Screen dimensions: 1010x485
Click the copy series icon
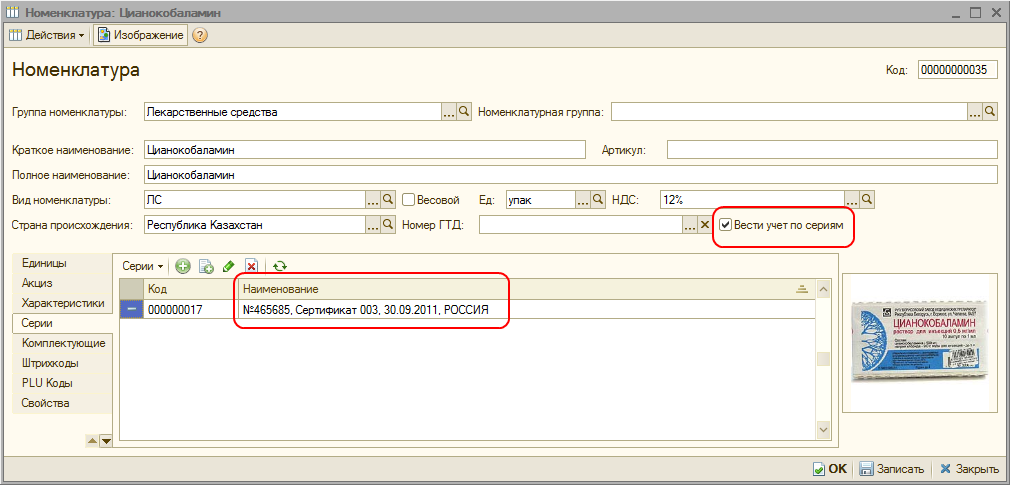(x=206, y=266)
